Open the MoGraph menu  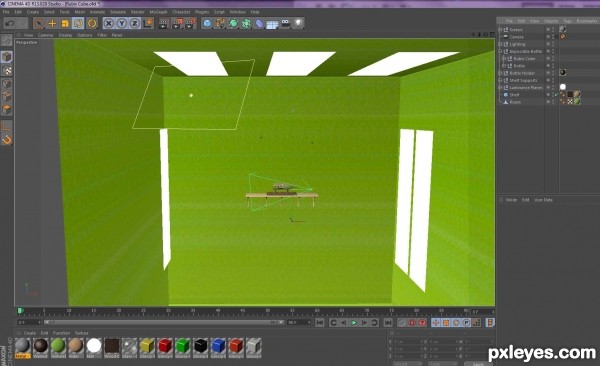[x=158, y=12]
